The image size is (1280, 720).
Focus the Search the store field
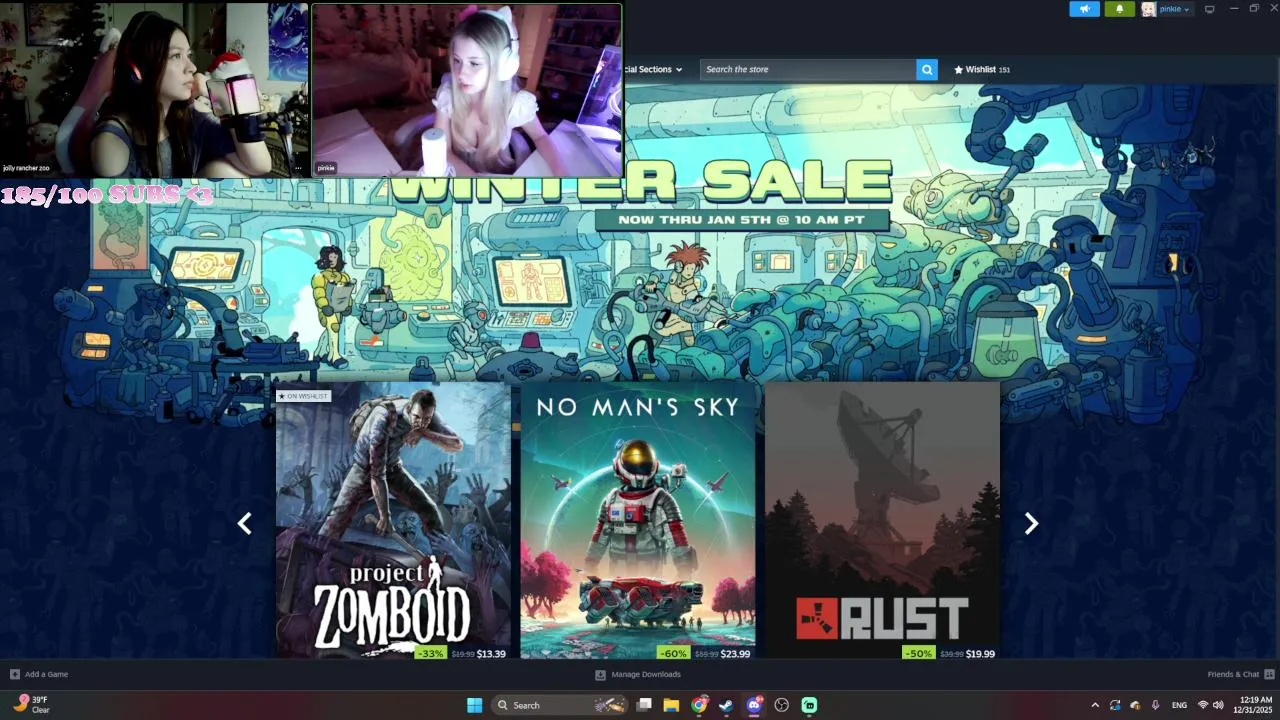coord(808,69)
